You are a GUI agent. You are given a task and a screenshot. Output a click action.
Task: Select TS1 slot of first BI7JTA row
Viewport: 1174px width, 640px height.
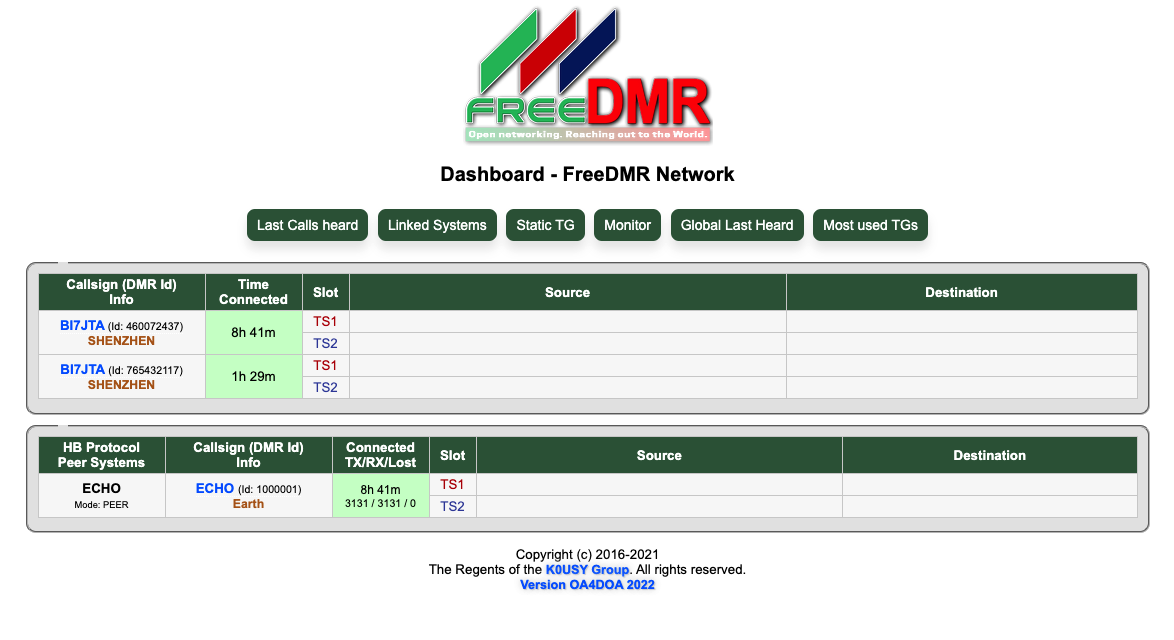pyautogui.click(x=325, y=321)
